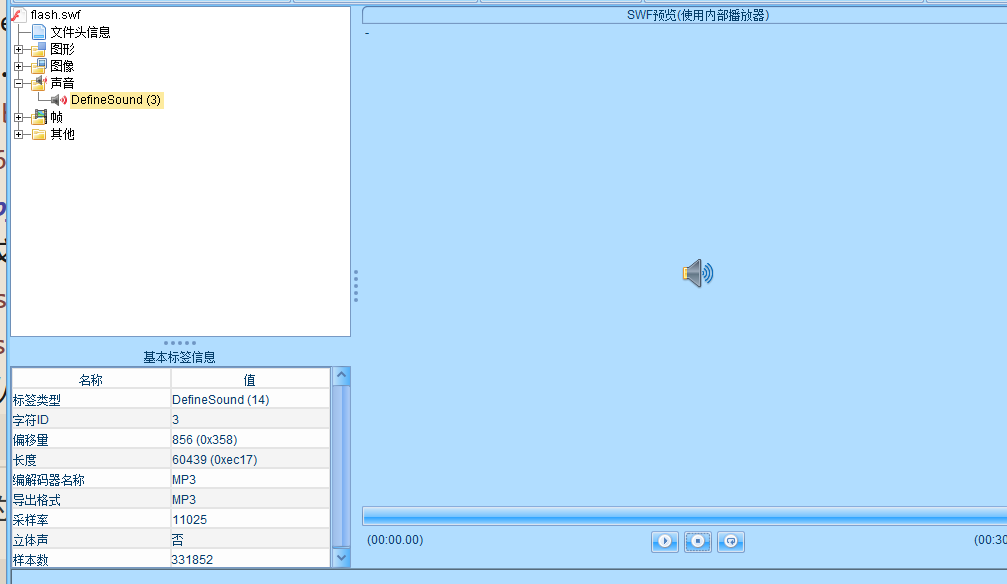Click the 331852 sample count value
Screen dimensions: 1007x584
pos(250,560)
